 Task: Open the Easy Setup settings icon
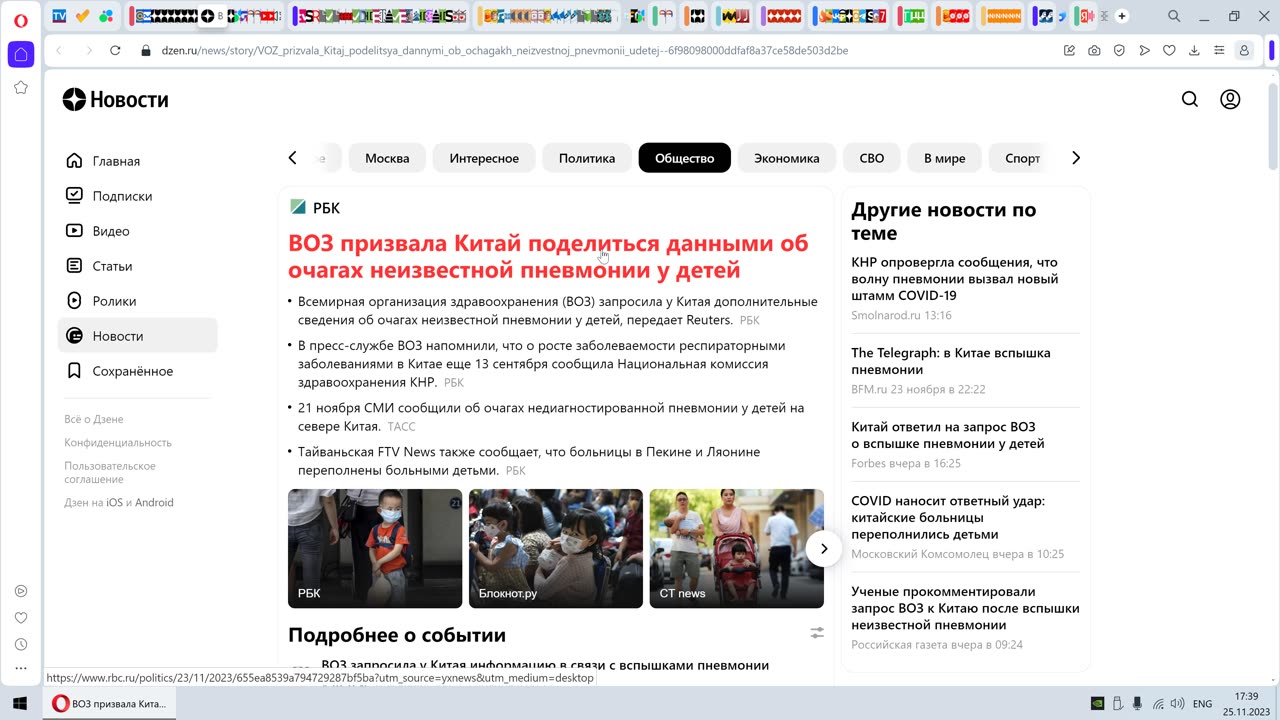(1219, 50)
